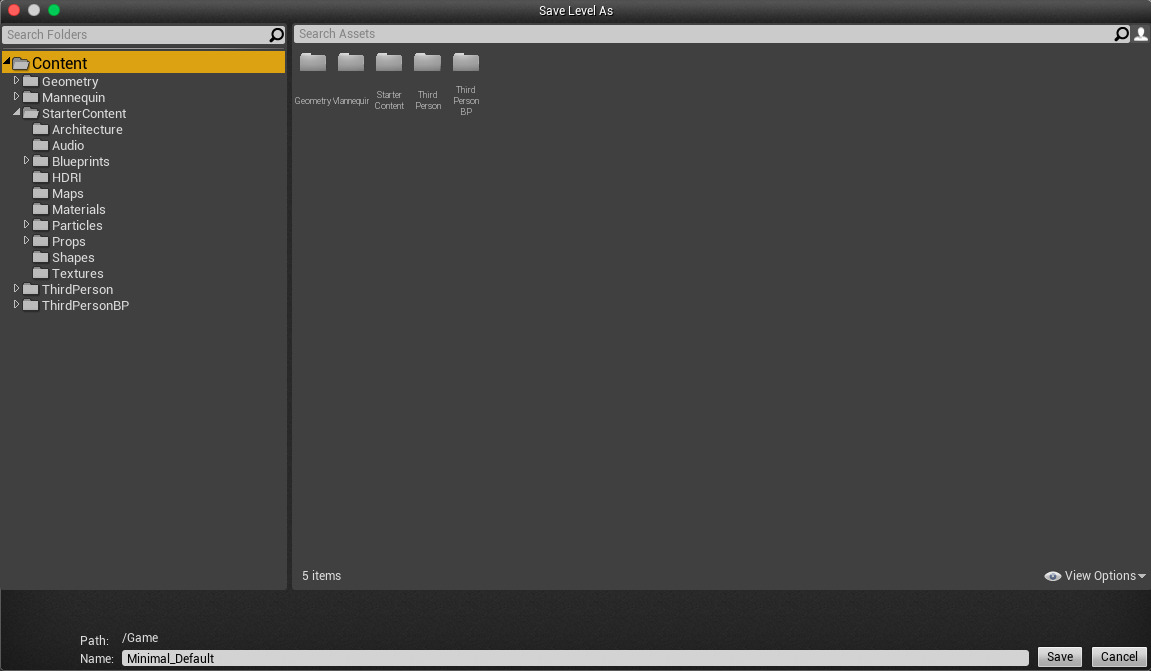Collapse the StarterContent folder in tree
This screenshot has width=1151, height=671.
16,113
